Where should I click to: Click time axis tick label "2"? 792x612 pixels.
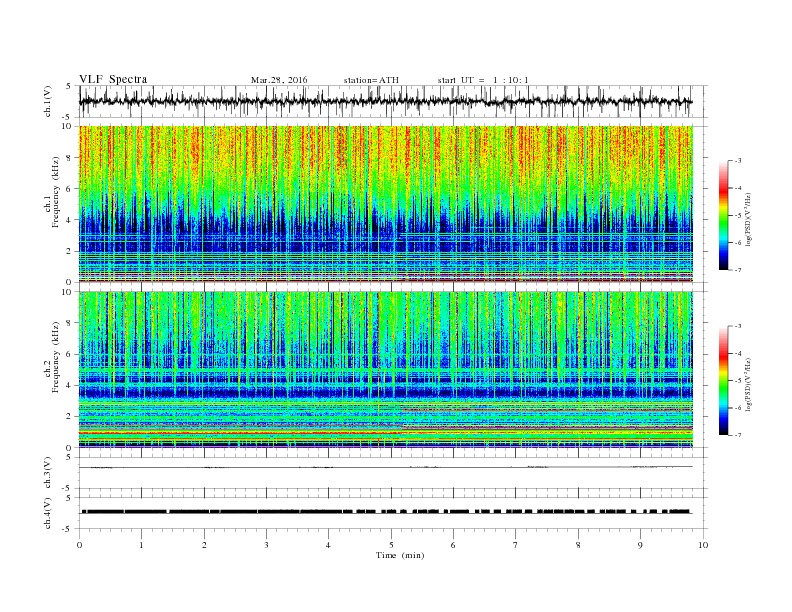pyautogui.click(x=204, y=545)
